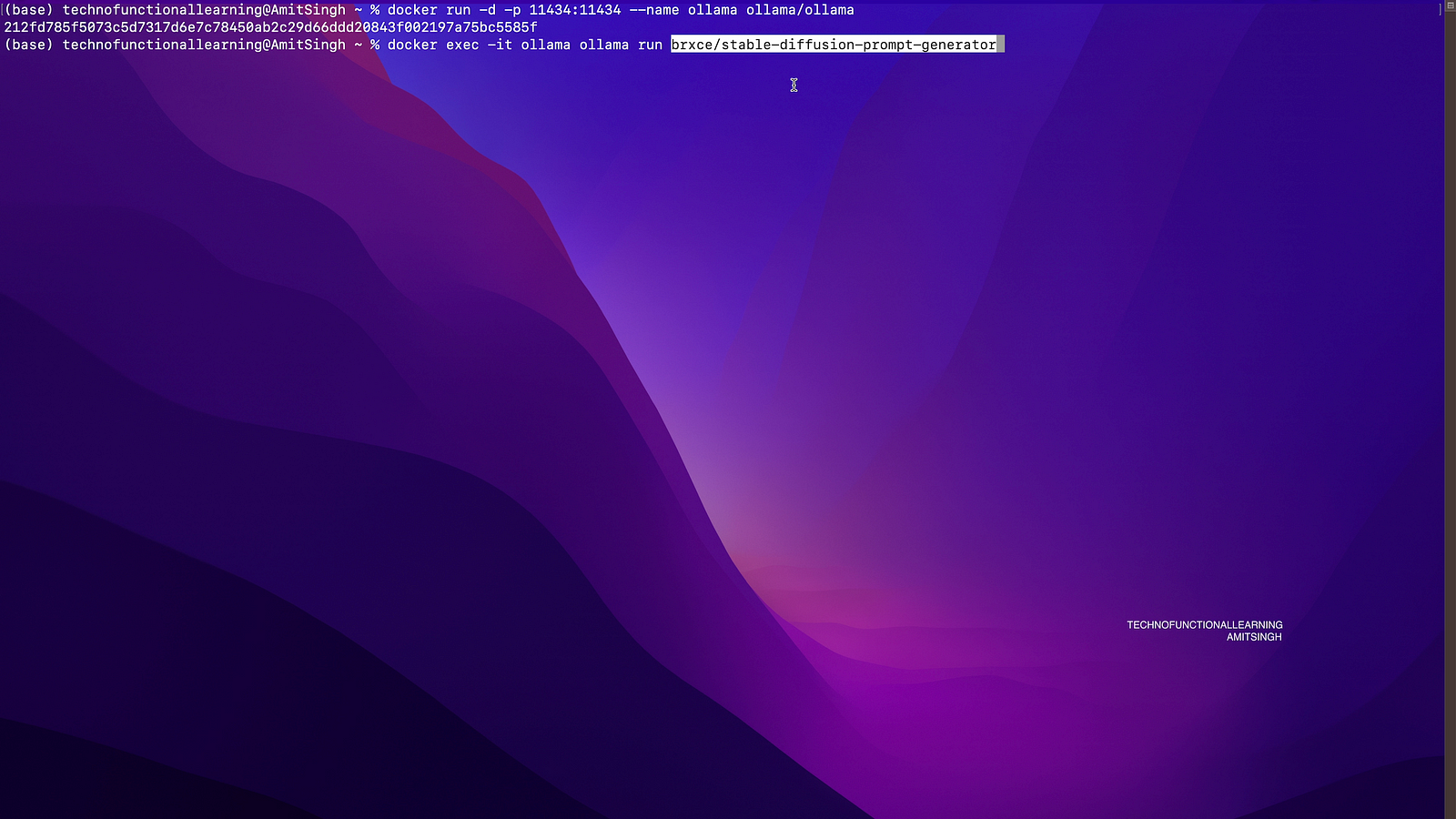The width and height of the screenshot is (1456, 819).
Task: Click the opening bracket mark before first (base)
Action: 2,10
